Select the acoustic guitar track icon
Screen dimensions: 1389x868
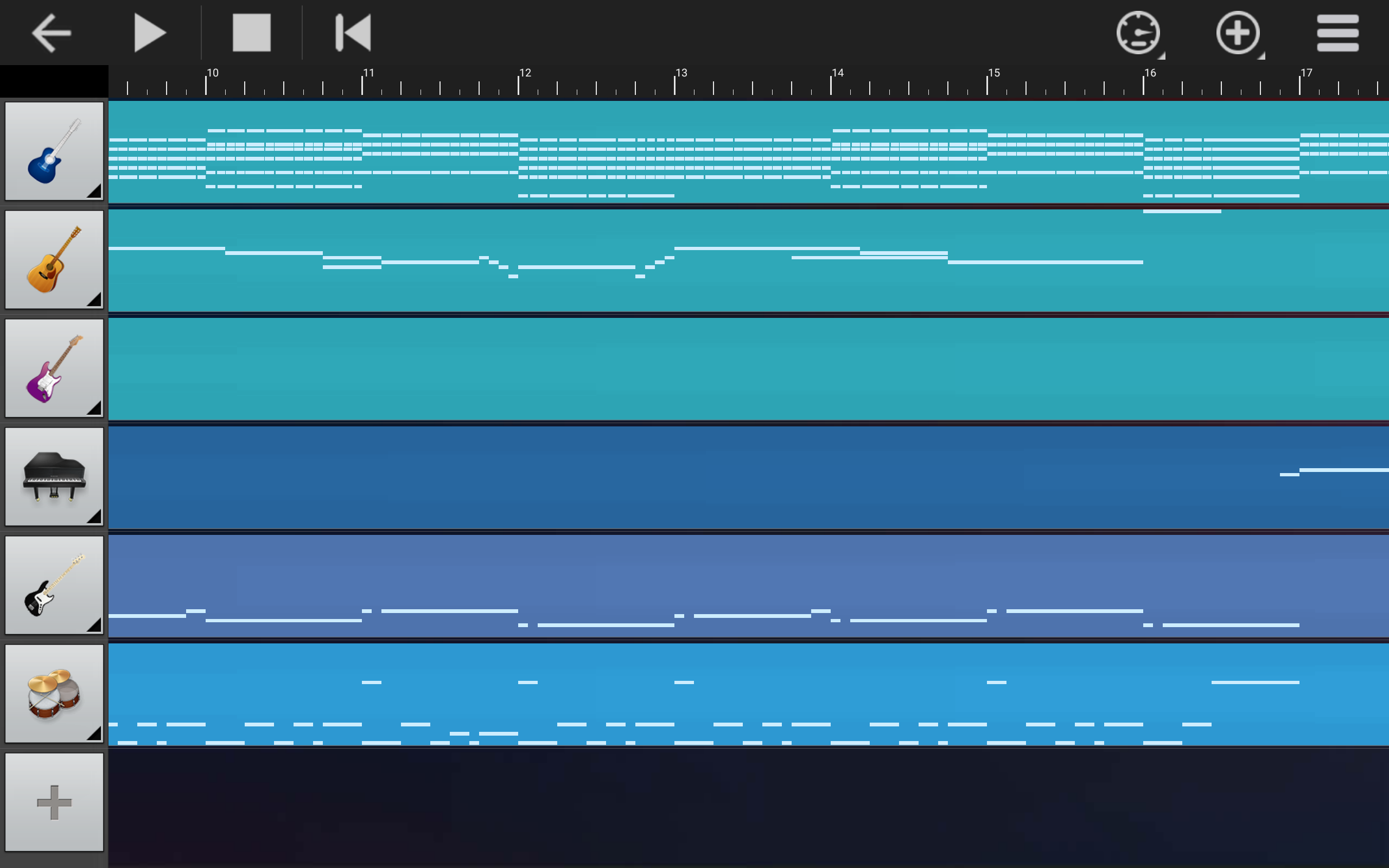click(54, 259)
